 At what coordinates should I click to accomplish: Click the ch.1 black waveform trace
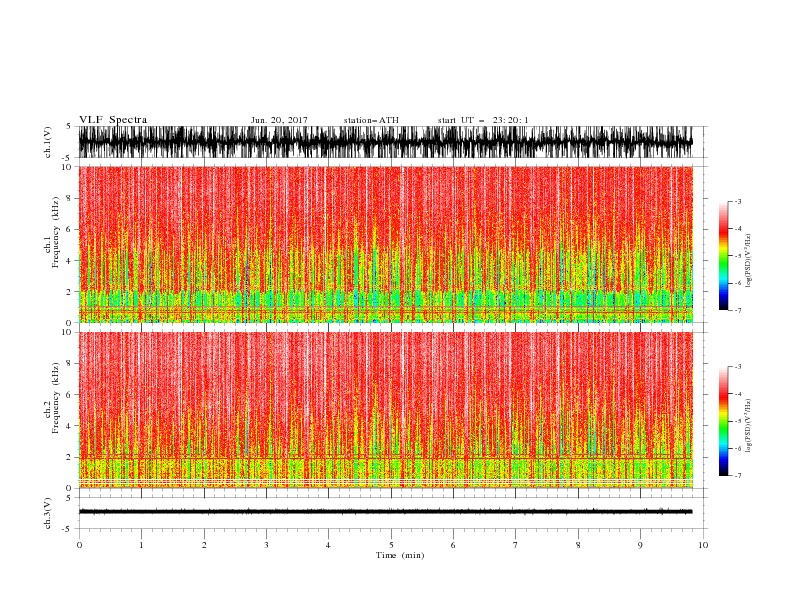click(385, 142)
